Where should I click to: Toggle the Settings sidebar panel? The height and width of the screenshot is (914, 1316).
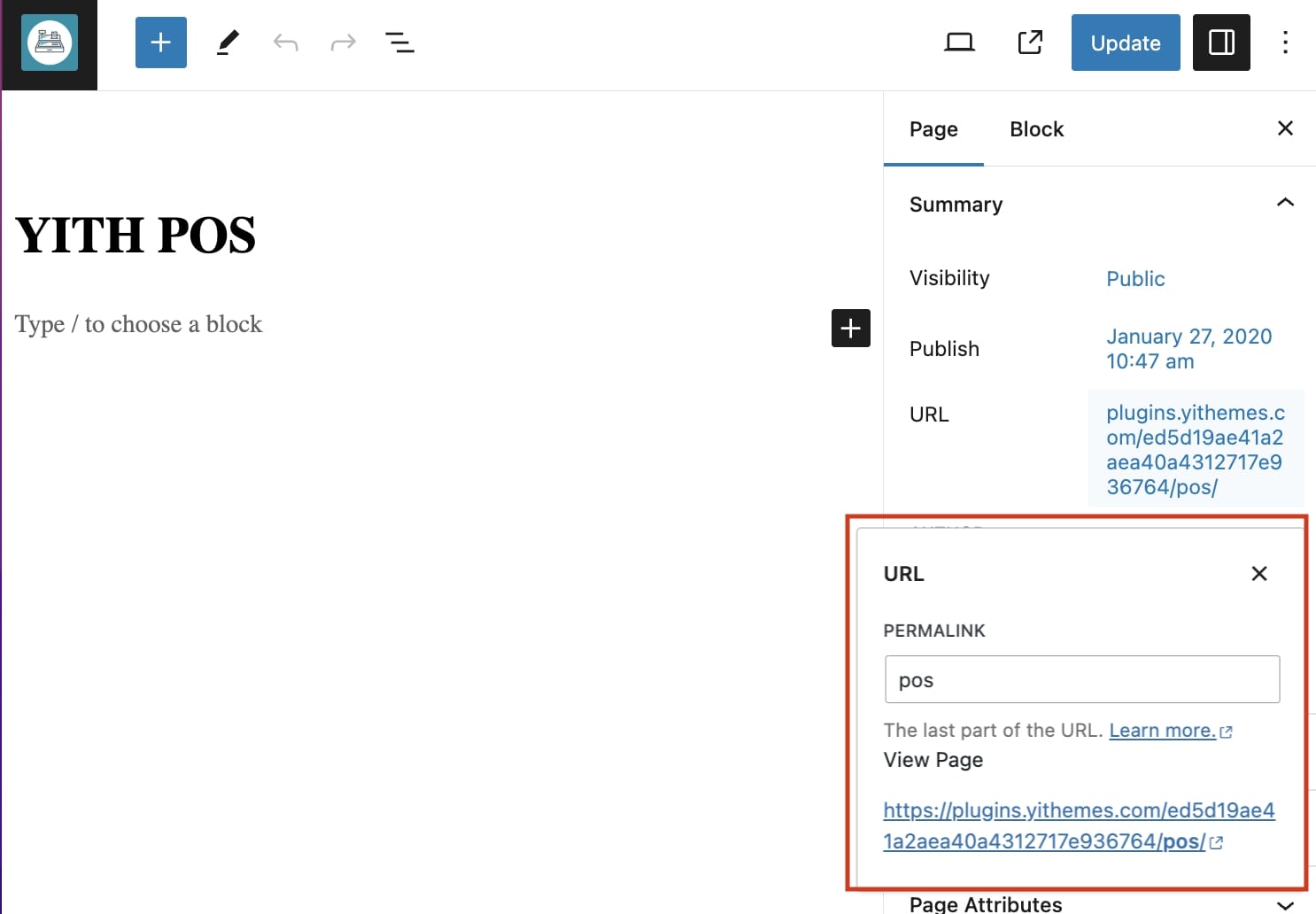pyautogui.click(x=1221, y=43)
